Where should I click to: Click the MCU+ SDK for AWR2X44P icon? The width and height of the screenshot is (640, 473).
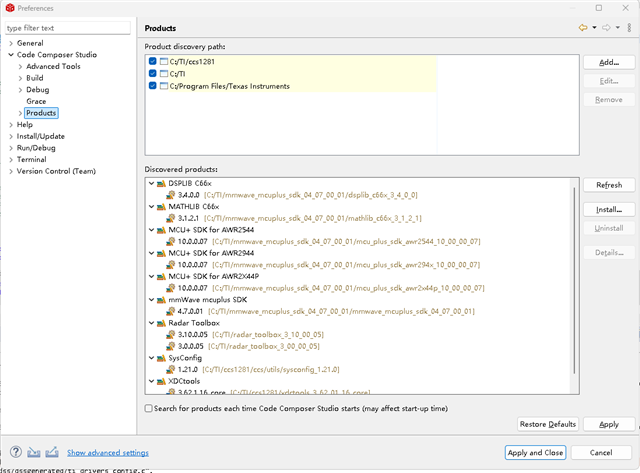coord(161,277)
